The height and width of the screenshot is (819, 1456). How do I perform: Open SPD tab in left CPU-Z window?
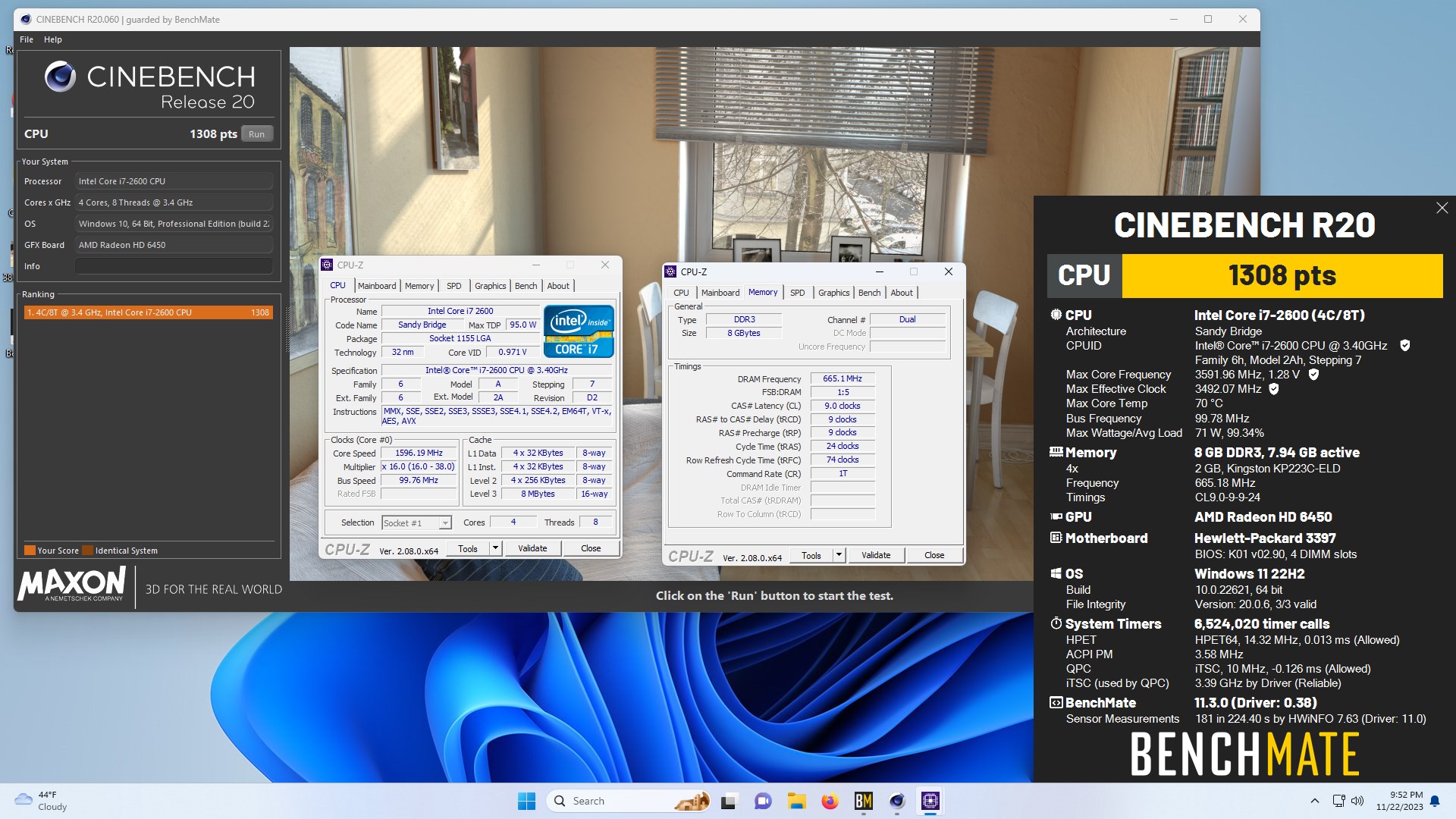pyautogui.click(x=453, y=286)
